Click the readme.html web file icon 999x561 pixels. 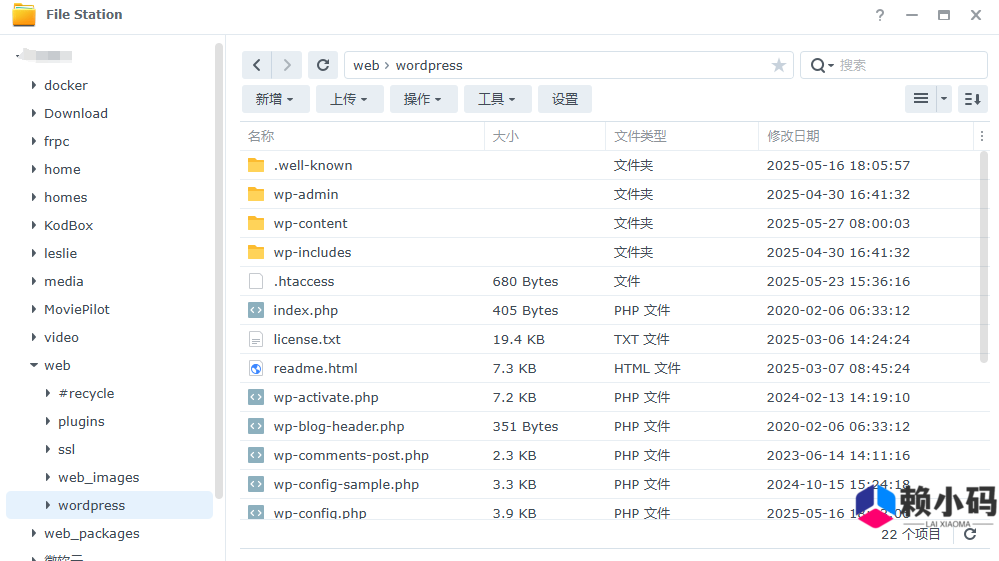coord(256,368)
